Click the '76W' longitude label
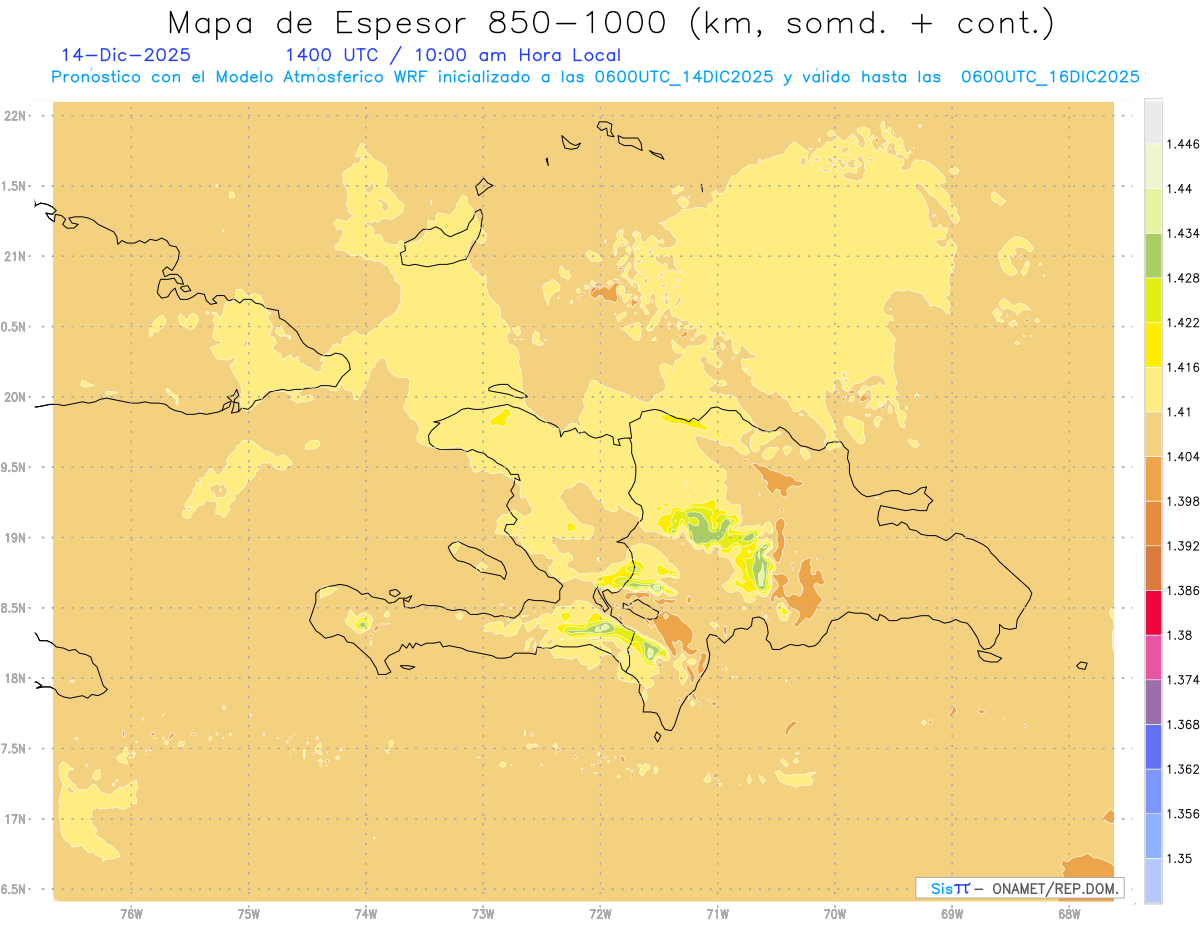 131,913
